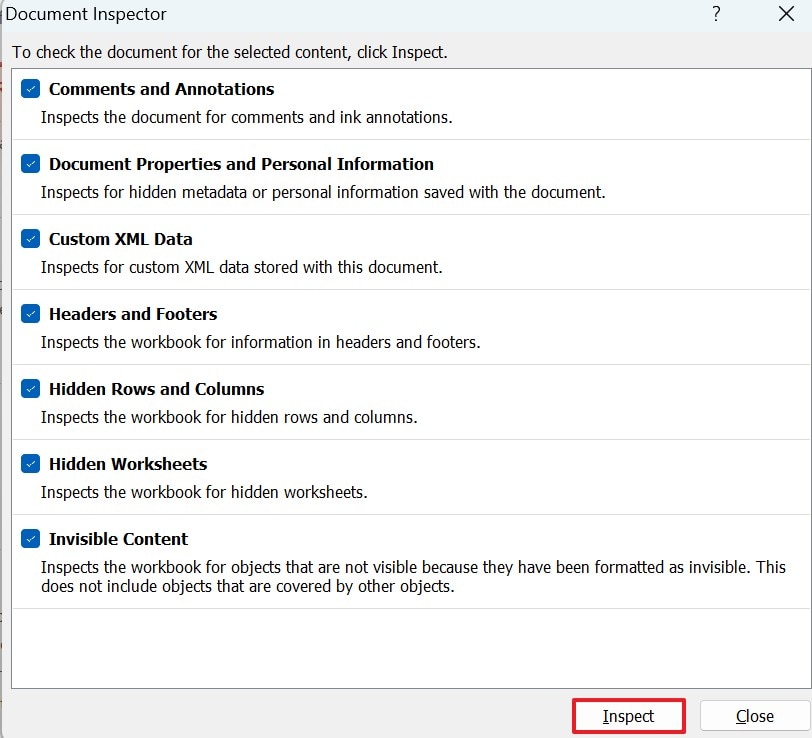
Task: Click the hidden metadata description text
Action: [322, 192]
